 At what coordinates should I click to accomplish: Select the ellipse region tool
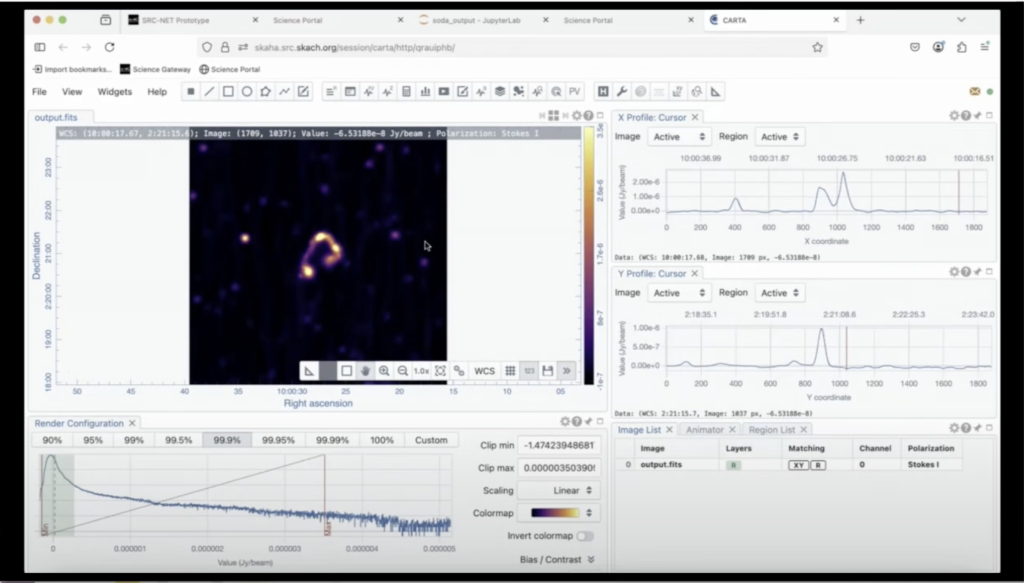(x=247, y=92)
